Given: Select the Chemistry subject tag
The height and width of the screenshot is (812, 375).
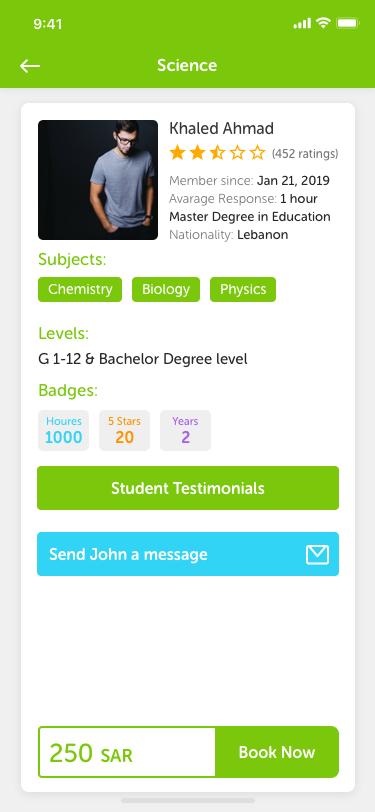Looking at the screenshot, I should pyautogui.click(x=80, y=289).
